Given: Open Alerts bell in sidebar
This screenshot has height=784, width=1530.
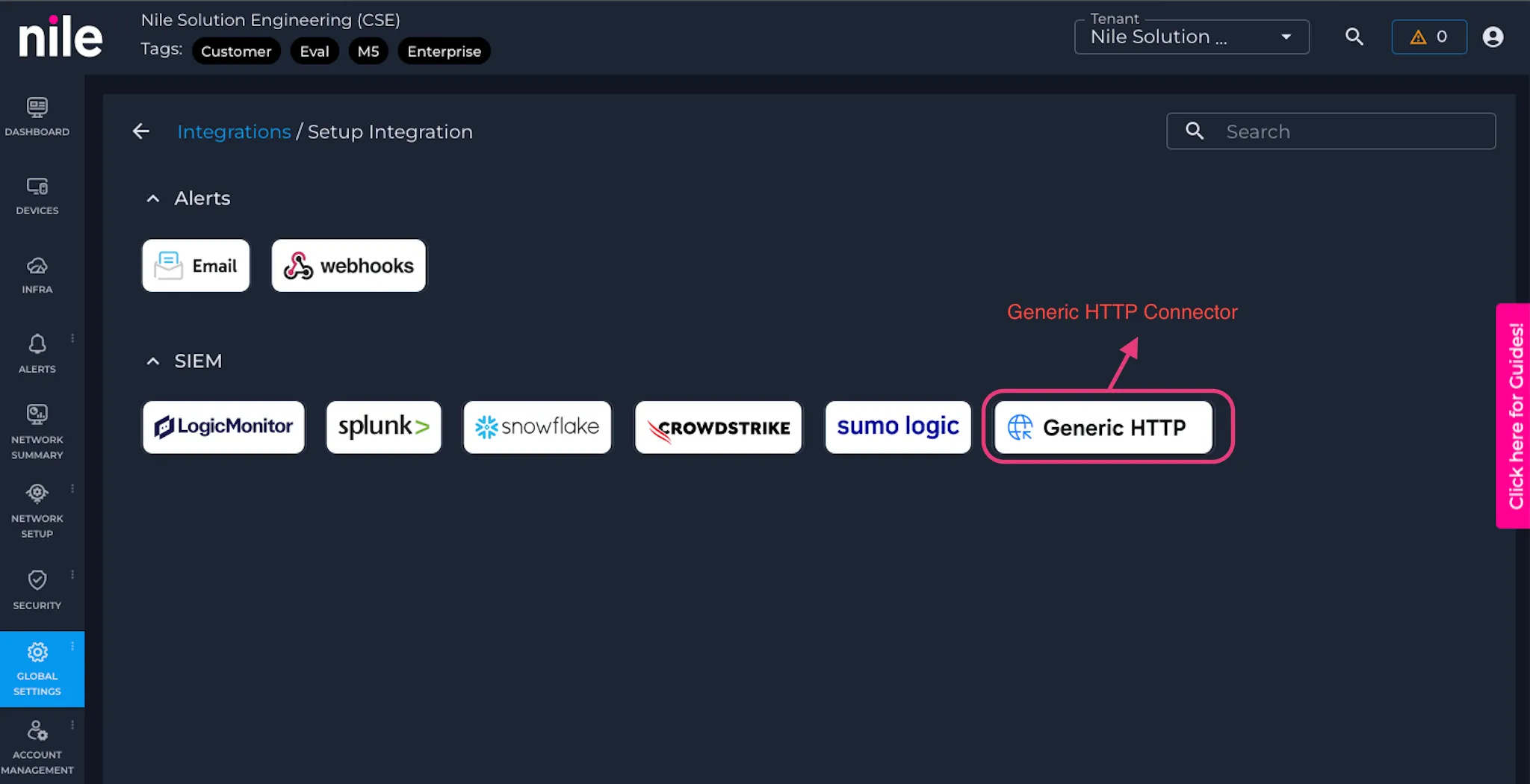Looking at the screenshot, I should point(37,354).
